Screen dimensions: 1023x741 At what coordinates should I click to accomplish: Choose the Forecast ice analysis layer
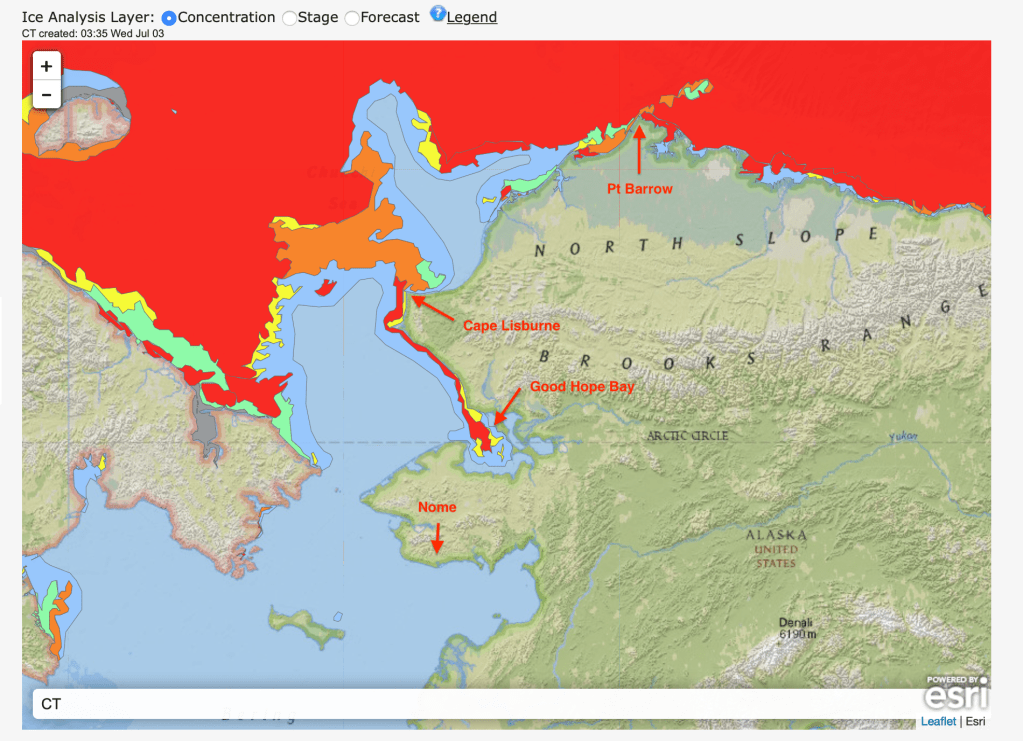(x=352, y=18)
